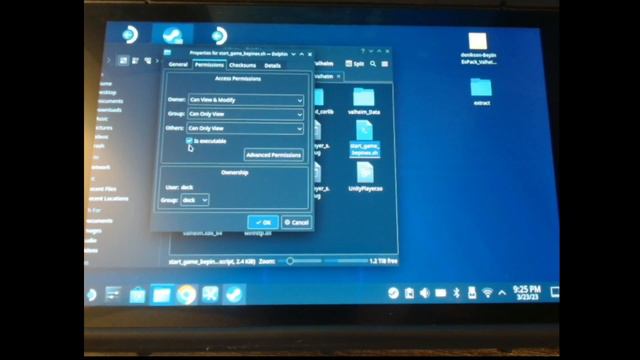The width and height of the screenshot is (640, 360).
Task: Open the 'extract' folder on the desktop
Action: [x=481, y=92]
